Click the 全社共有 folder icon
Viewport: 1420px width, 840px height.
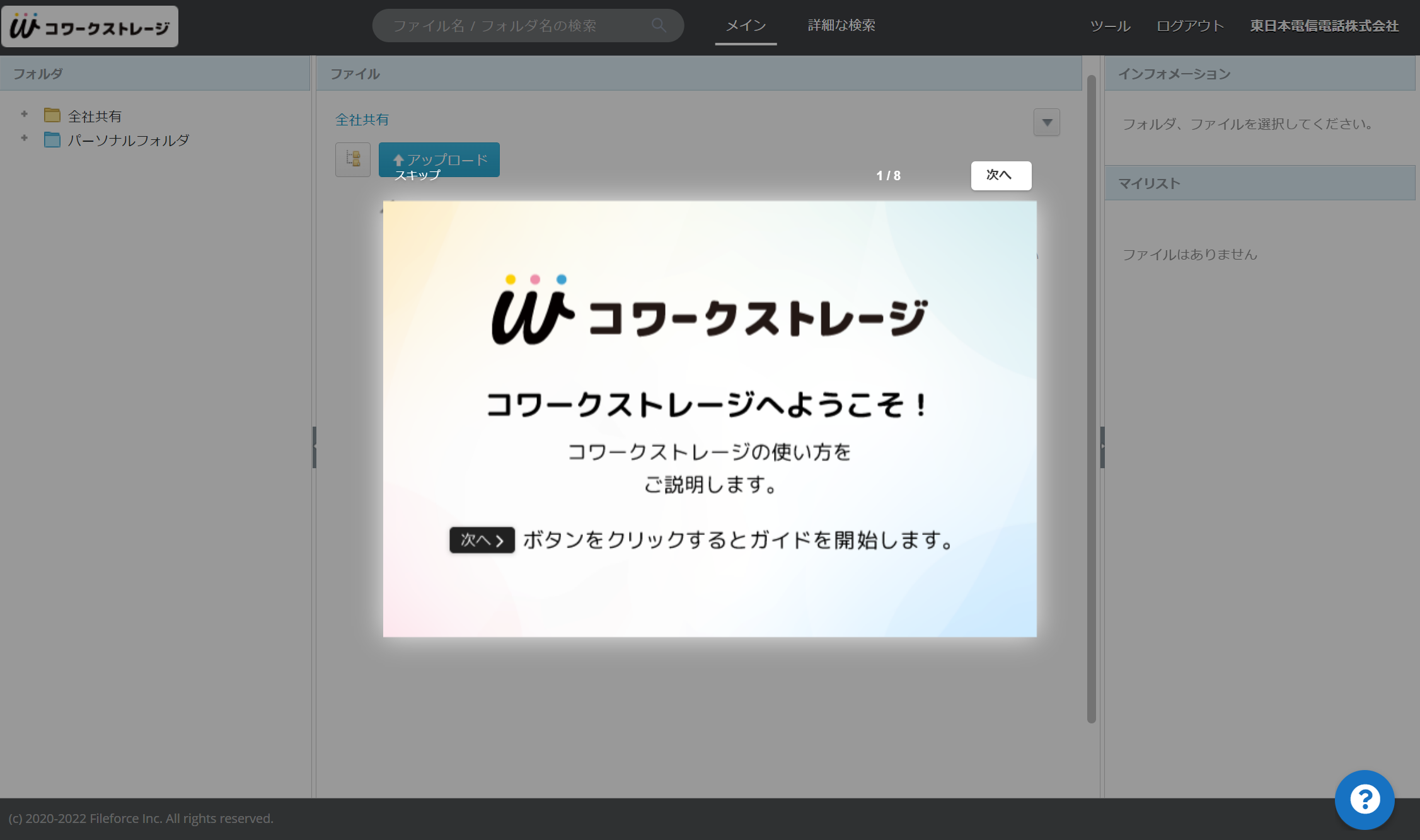pos(52,115)
